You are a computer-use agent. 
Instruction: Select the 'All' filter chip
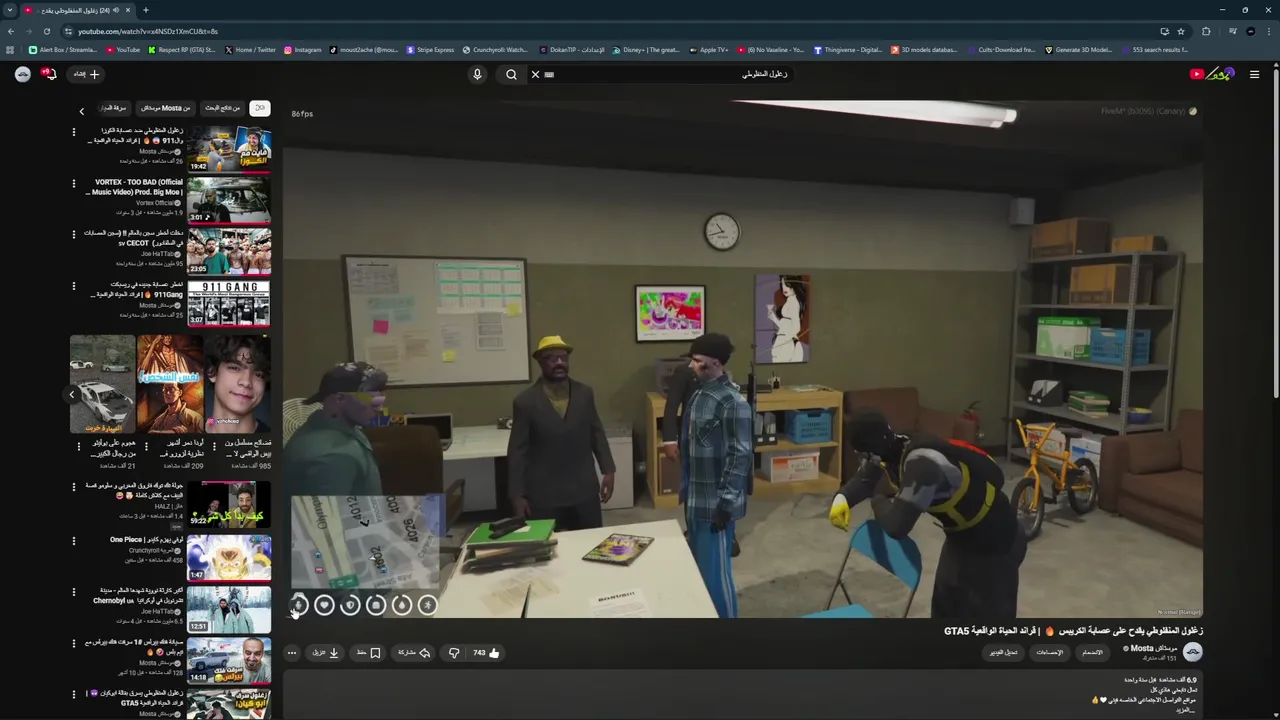pos(259,108)
